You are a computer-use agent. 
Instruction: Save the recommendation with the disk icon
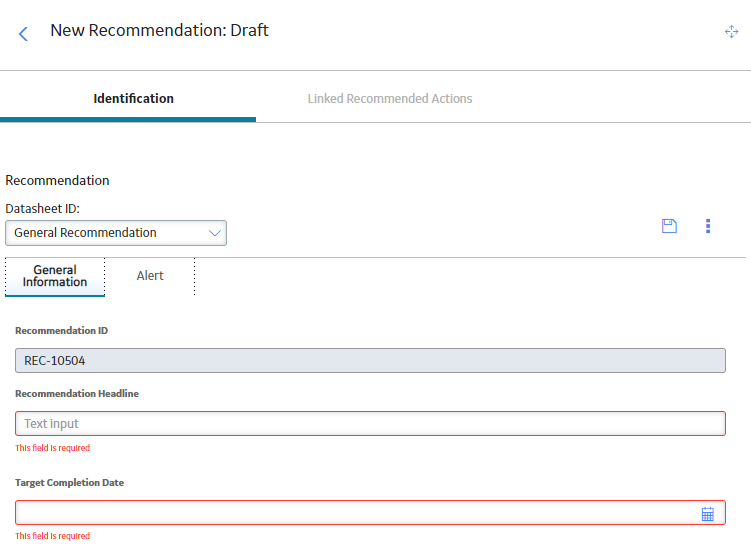669,226
